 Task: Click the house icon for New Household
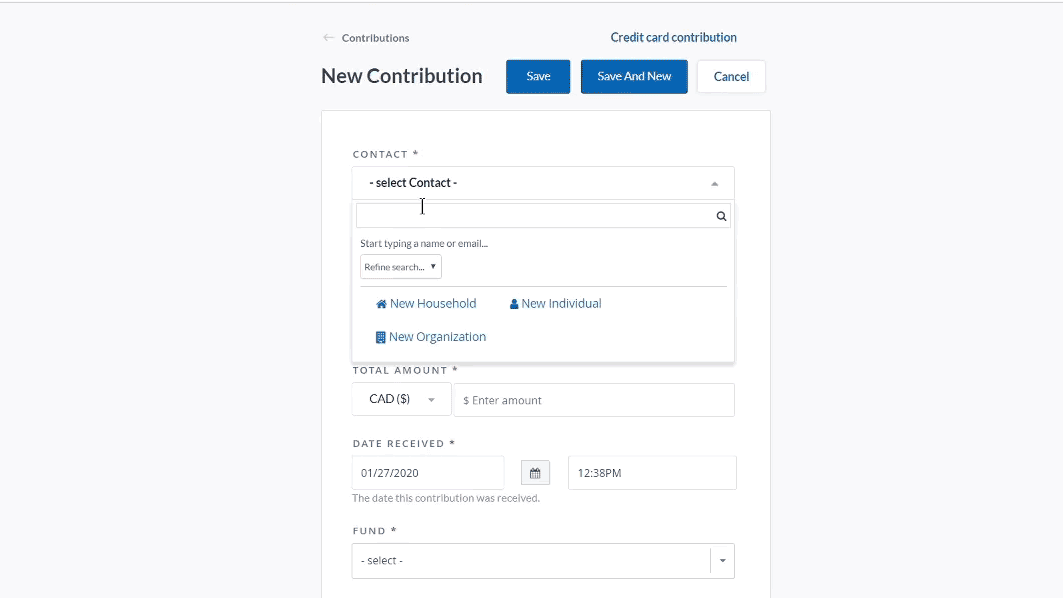(380, 303)
